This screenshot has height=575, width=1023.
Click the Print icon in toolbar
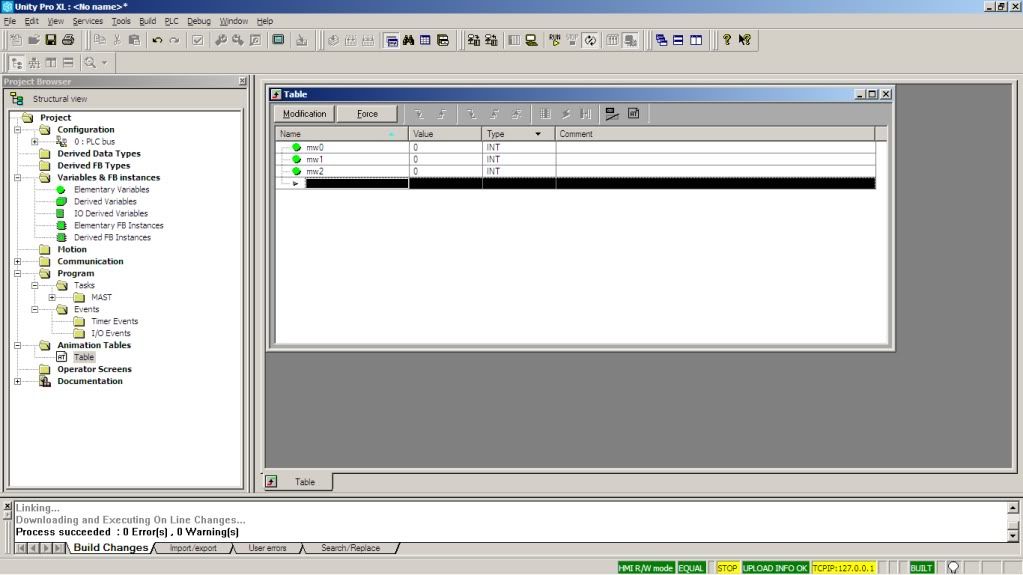tap(68, 40)
